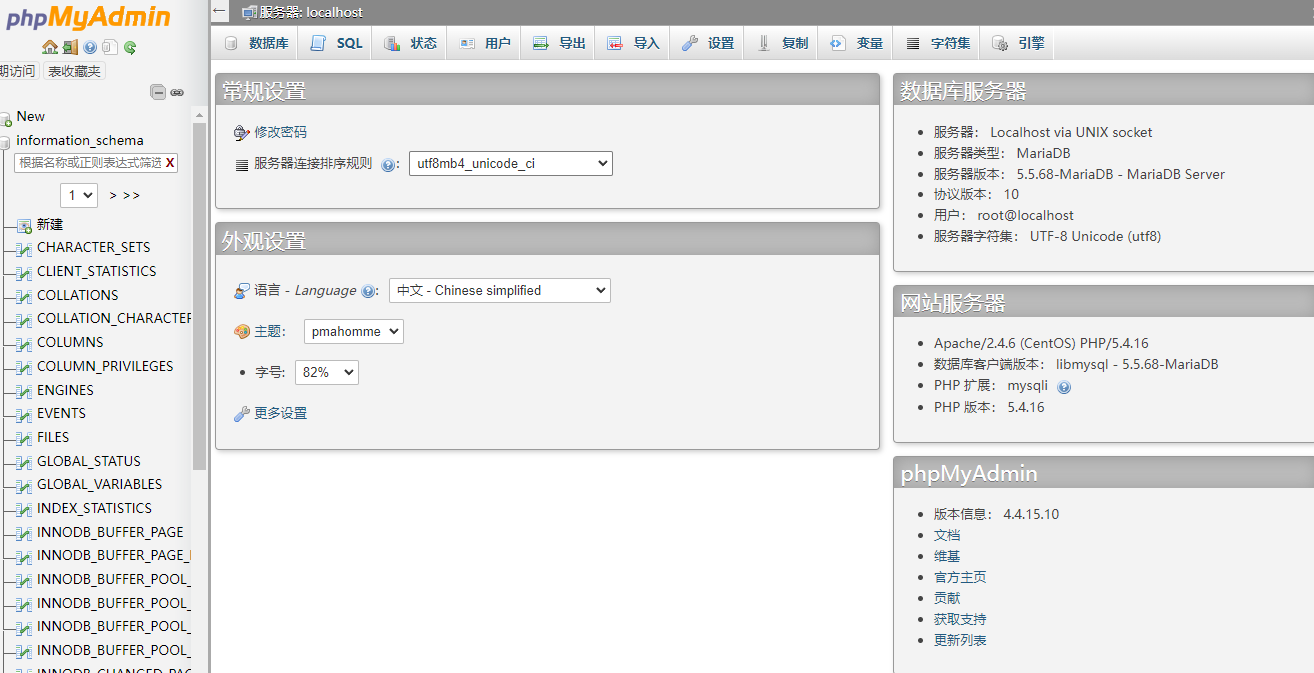The width and height of the screenshot is (1314, 673).
Task: Go to next page with the single > arrow
Action: coord(113,196)
